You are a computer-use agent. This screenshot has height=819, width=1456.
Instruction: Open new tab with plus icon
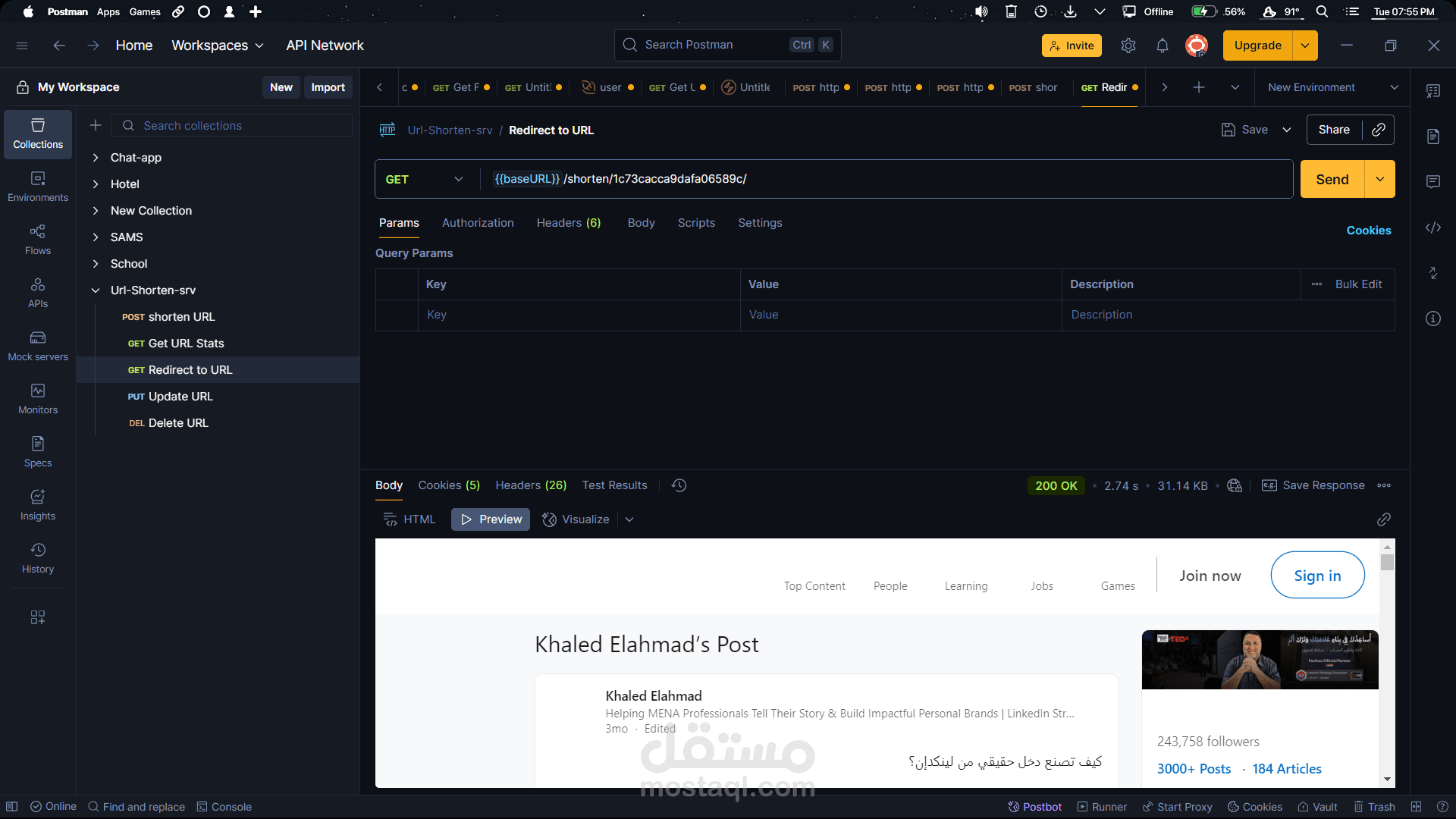point(1199,87)
